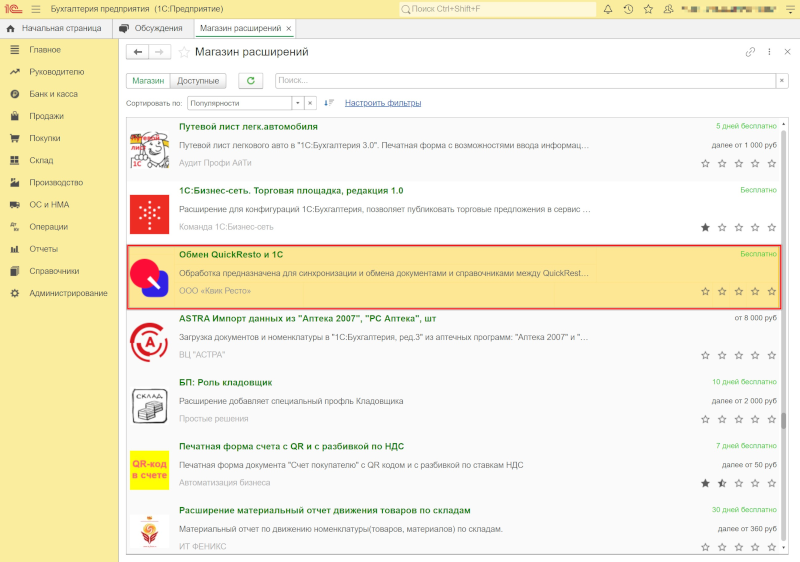Image resolution: width=800 pixels, height=562 pixels.
Task: Click global search field Ctrl+Shift+F
Action: tap(497, 9)
